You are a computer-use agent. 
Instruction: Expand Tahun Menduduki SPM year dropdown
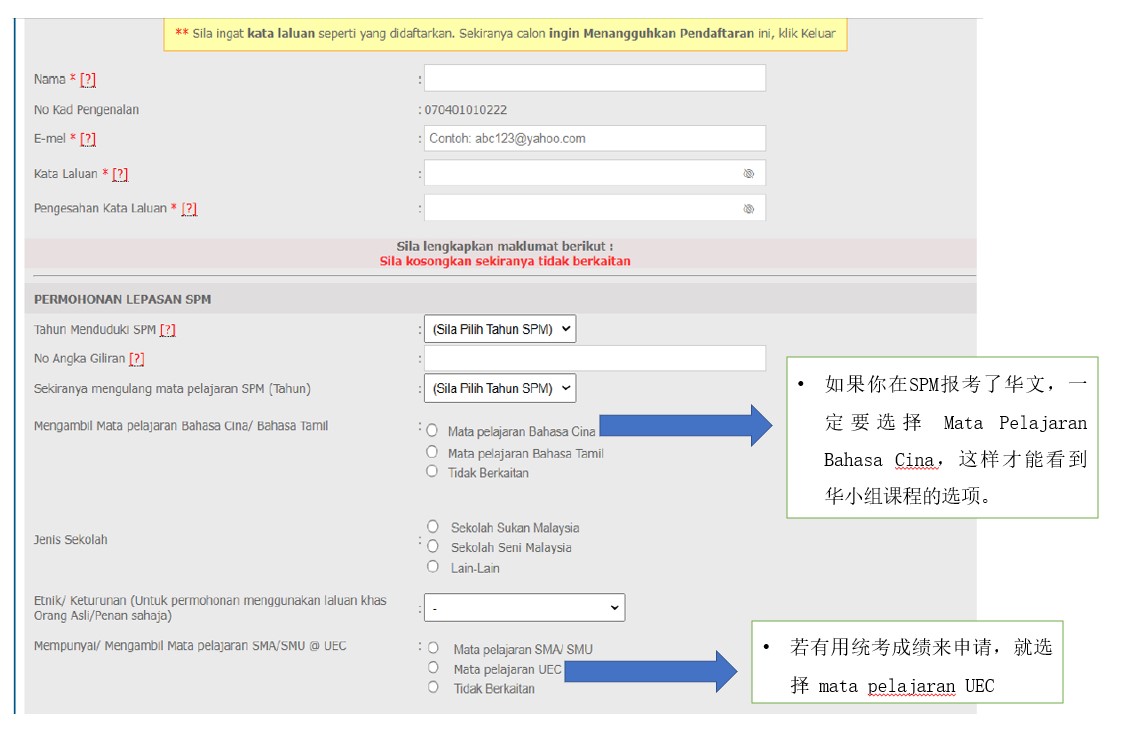point(500,330)
